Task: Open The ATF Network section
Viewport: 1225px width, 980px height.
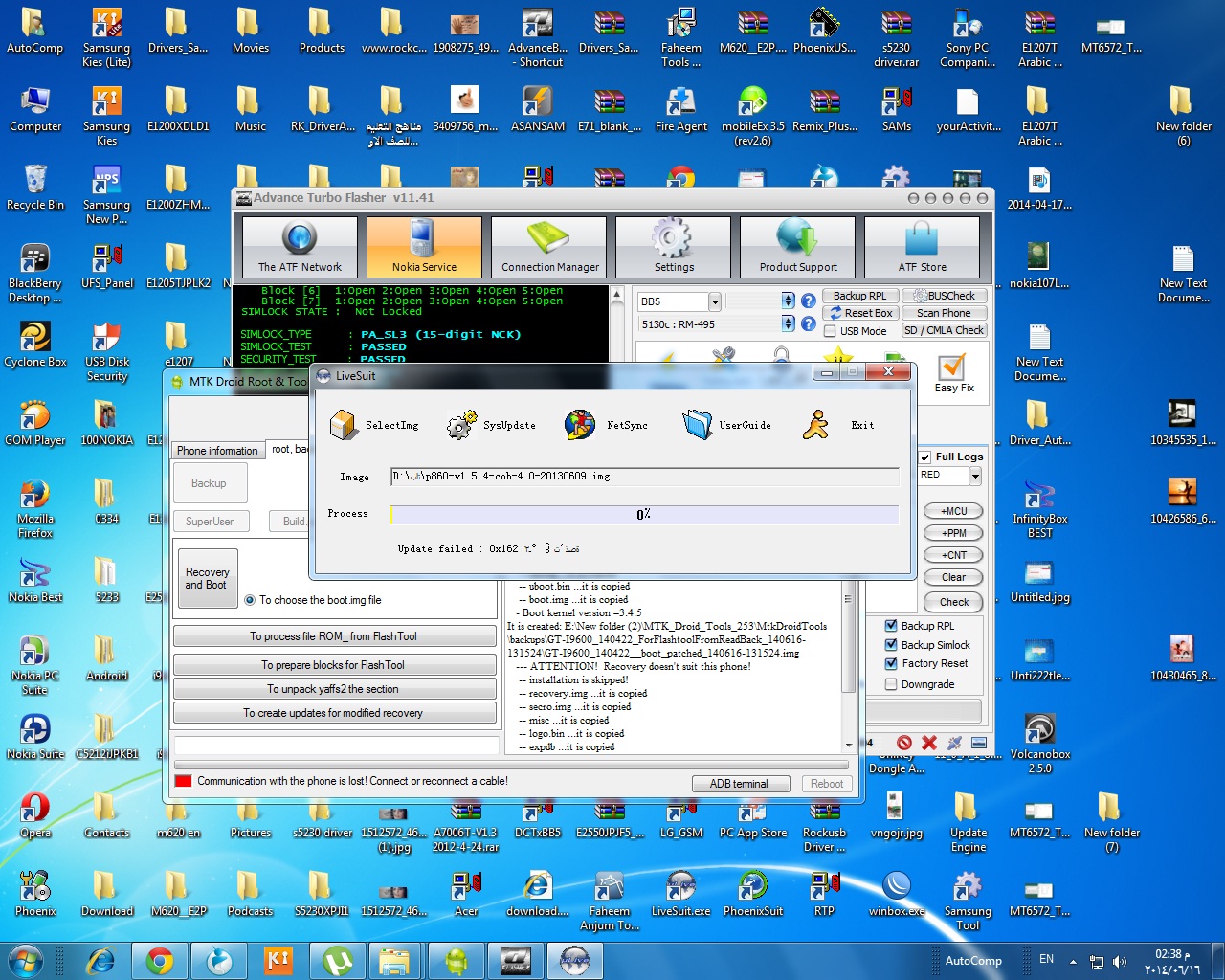Action: (300, 247)
